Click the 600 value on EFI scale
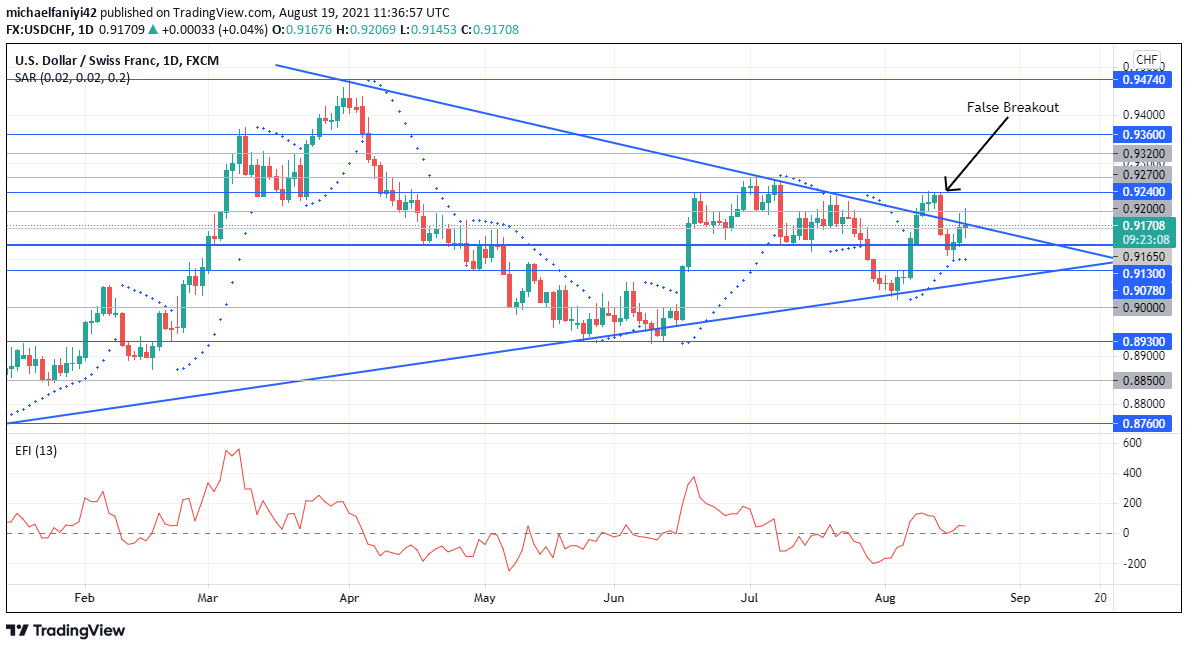Screen dimensions: 1188x649 pyautogui.click(x=1132, y=443)
